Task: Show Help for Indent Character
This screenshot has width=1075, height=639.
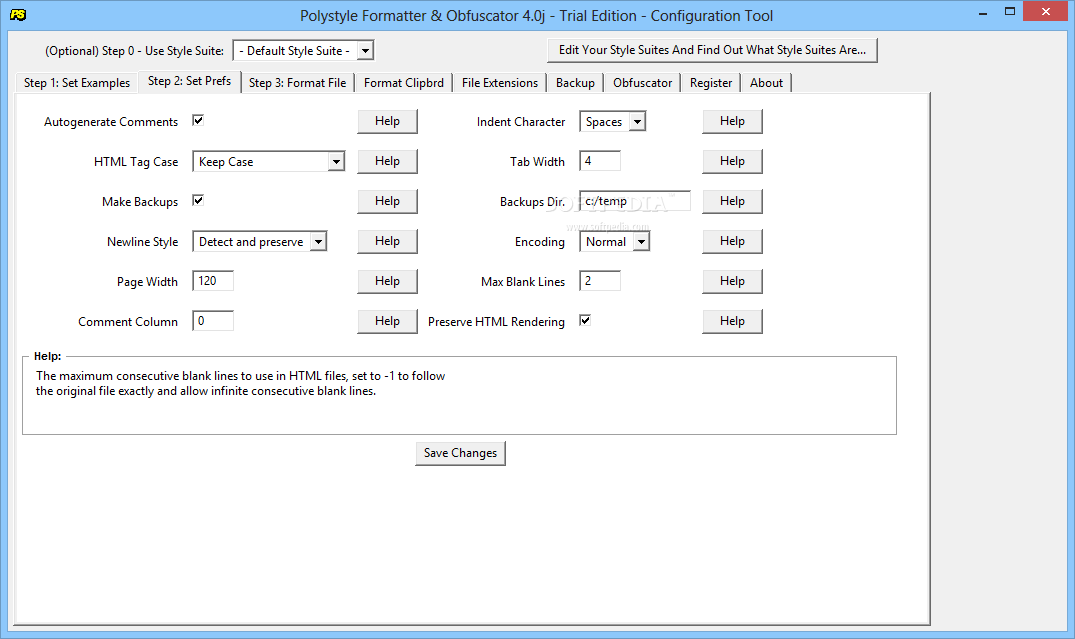Action: point(732,121)
